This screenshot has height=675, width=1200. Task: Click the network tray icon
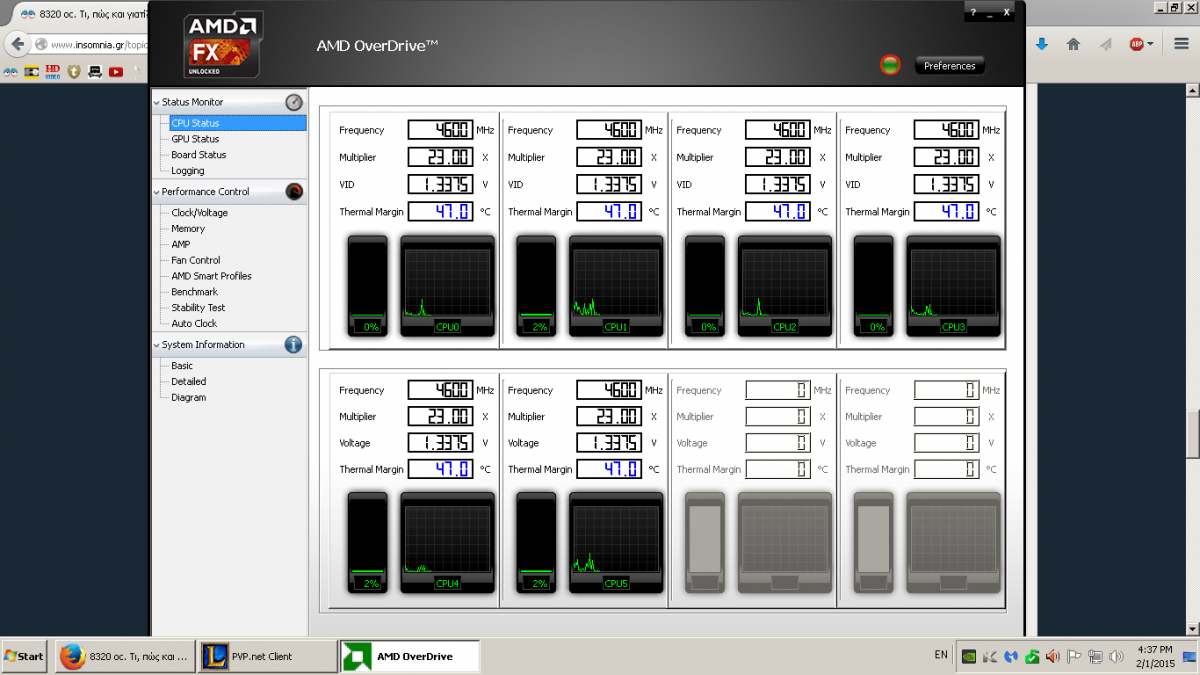1096,657
